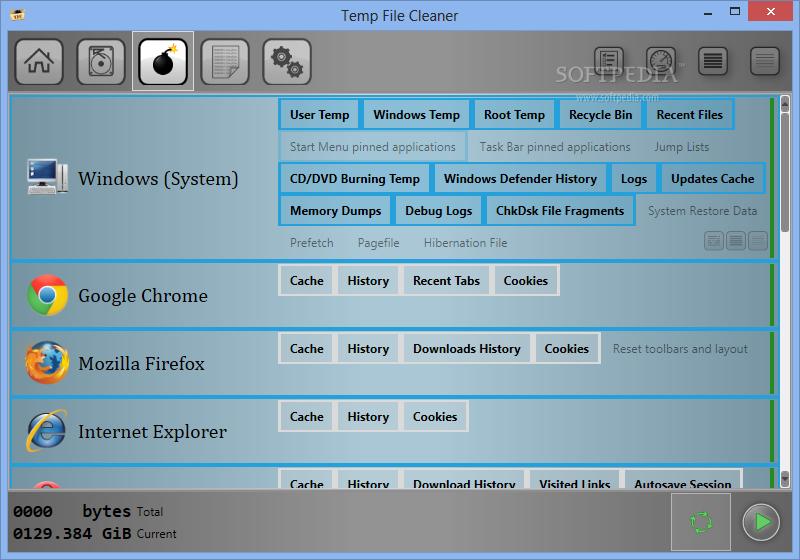The height and width of the screenshot is (560, 800).
Task: Toggle CD/DVD Burning Temp option
Action: pos(355,179)
